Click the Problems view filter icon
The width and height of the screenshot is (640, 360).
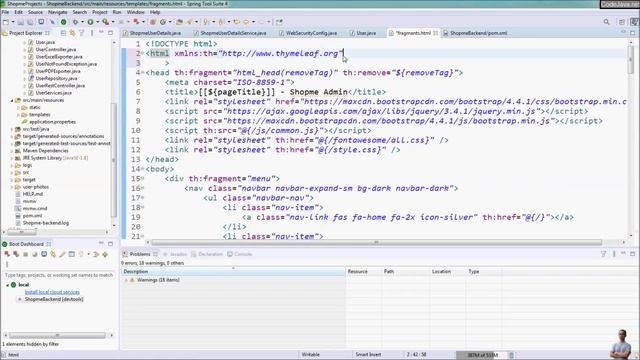(x=603, y=254)
